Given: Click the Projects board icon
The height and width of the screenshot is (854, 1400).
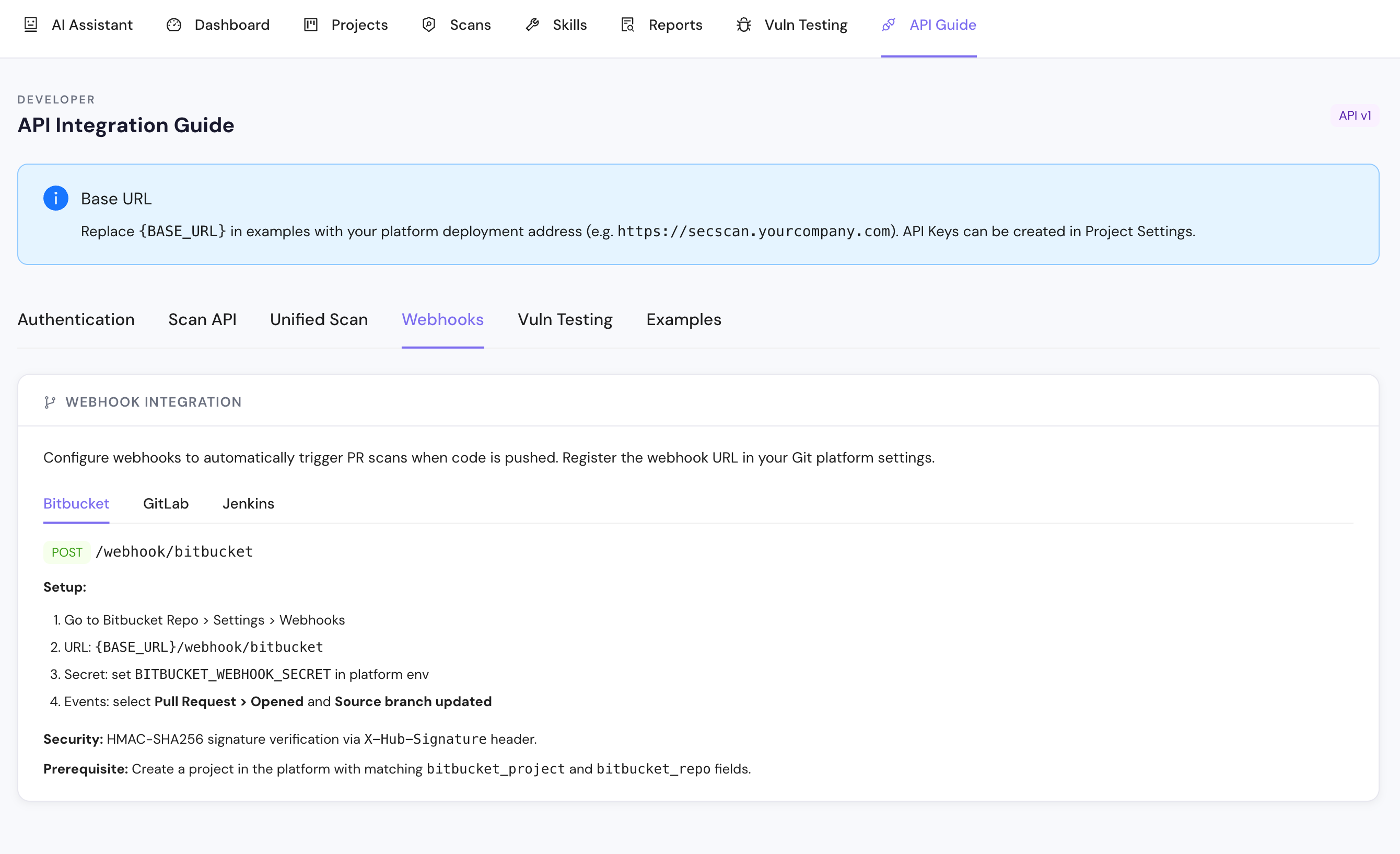Looking at the screenshot, I should pos(311,25).
